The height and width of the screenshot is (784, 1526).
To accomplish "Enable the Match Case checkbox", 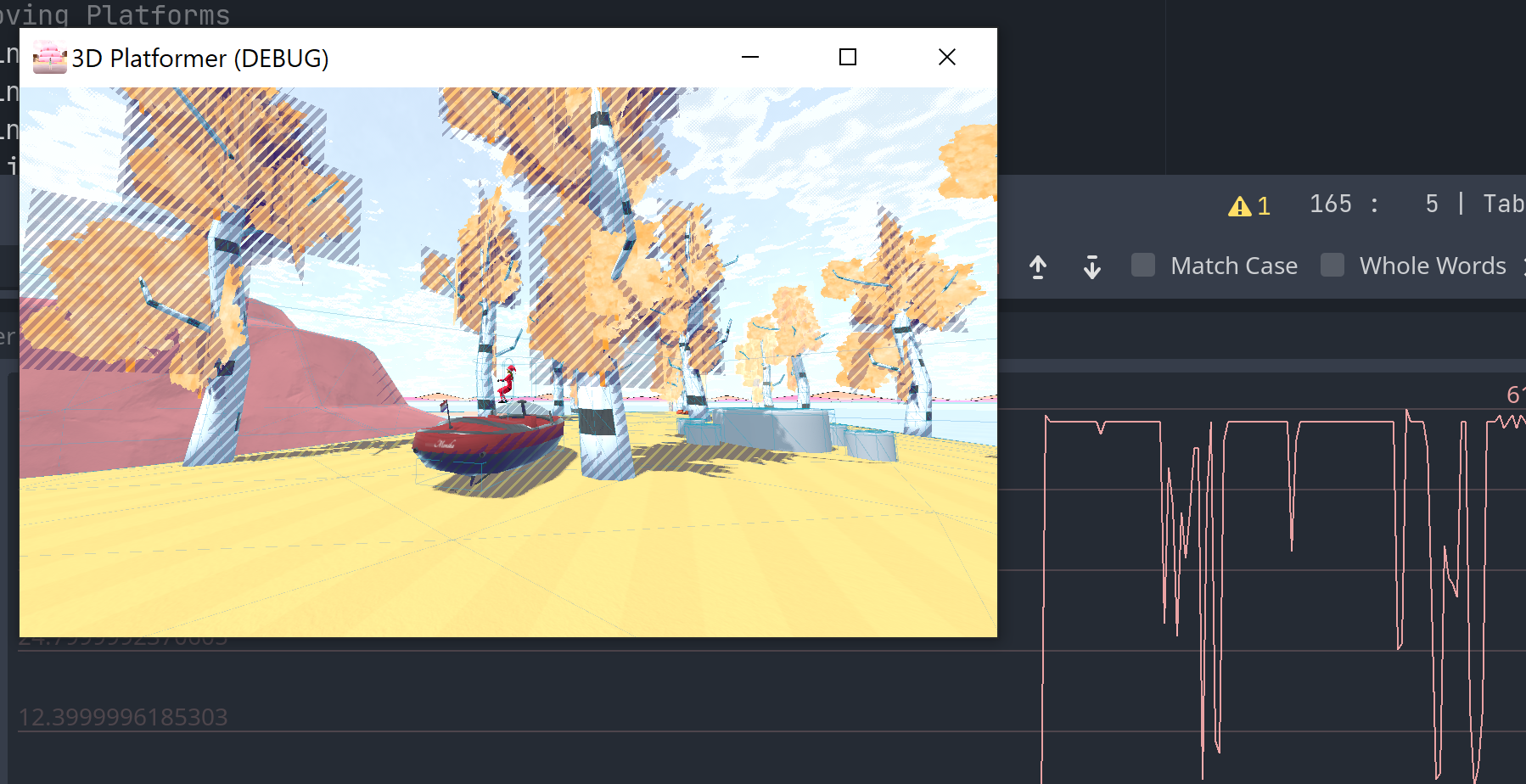I will tap(1143, 265).
